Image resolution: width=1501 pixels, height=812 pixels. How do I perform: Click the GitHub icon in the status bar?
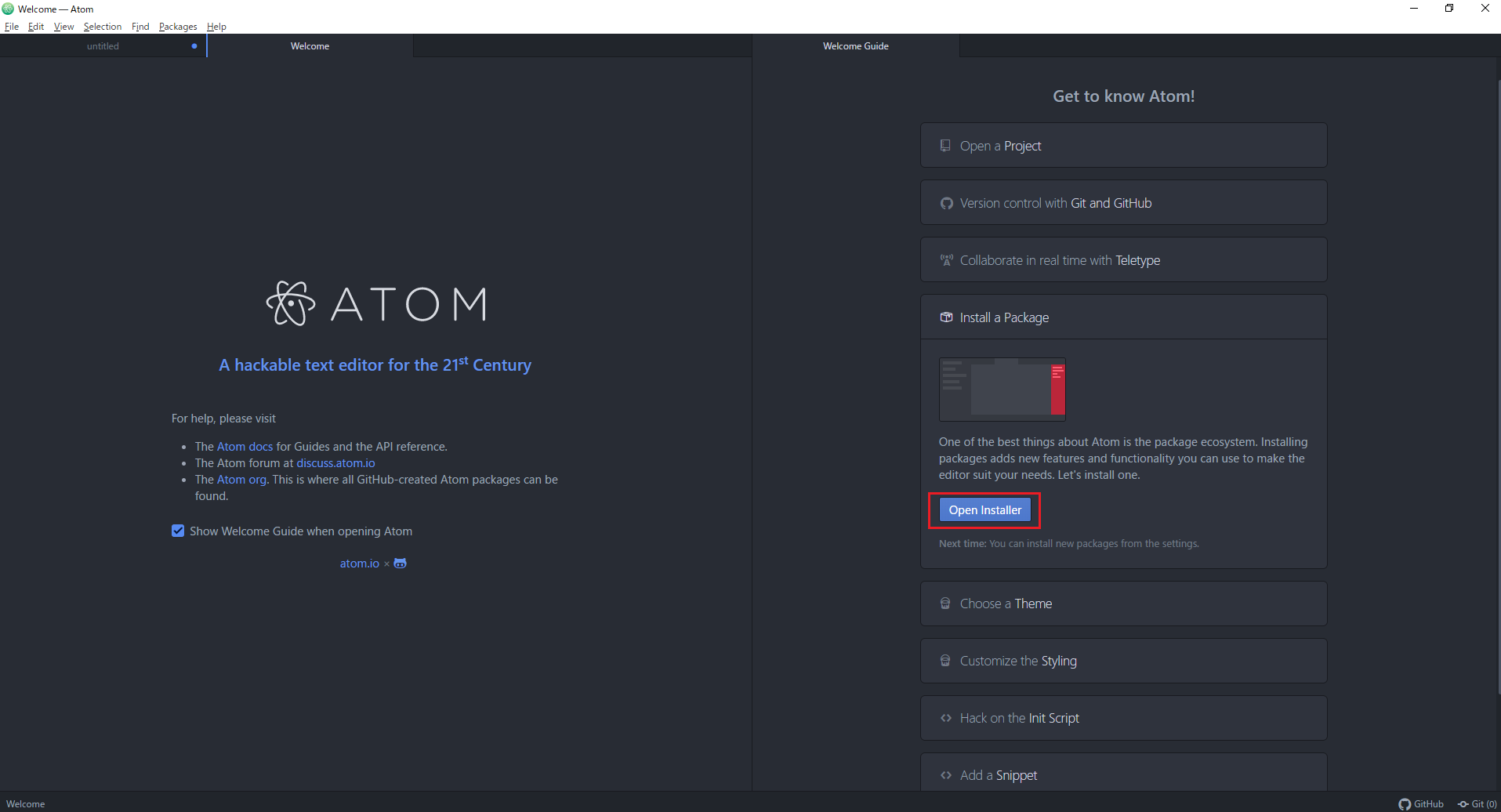click(x=1422, y=803)
